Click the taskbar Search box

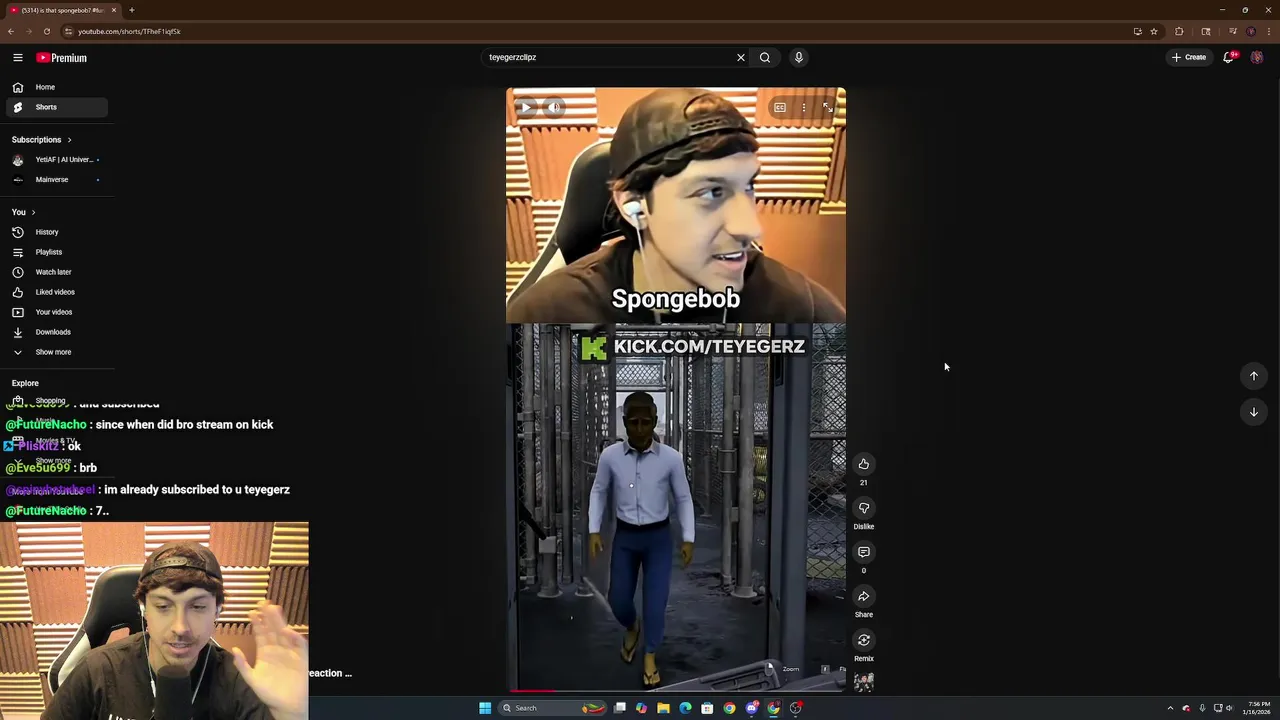pos(553,708)
